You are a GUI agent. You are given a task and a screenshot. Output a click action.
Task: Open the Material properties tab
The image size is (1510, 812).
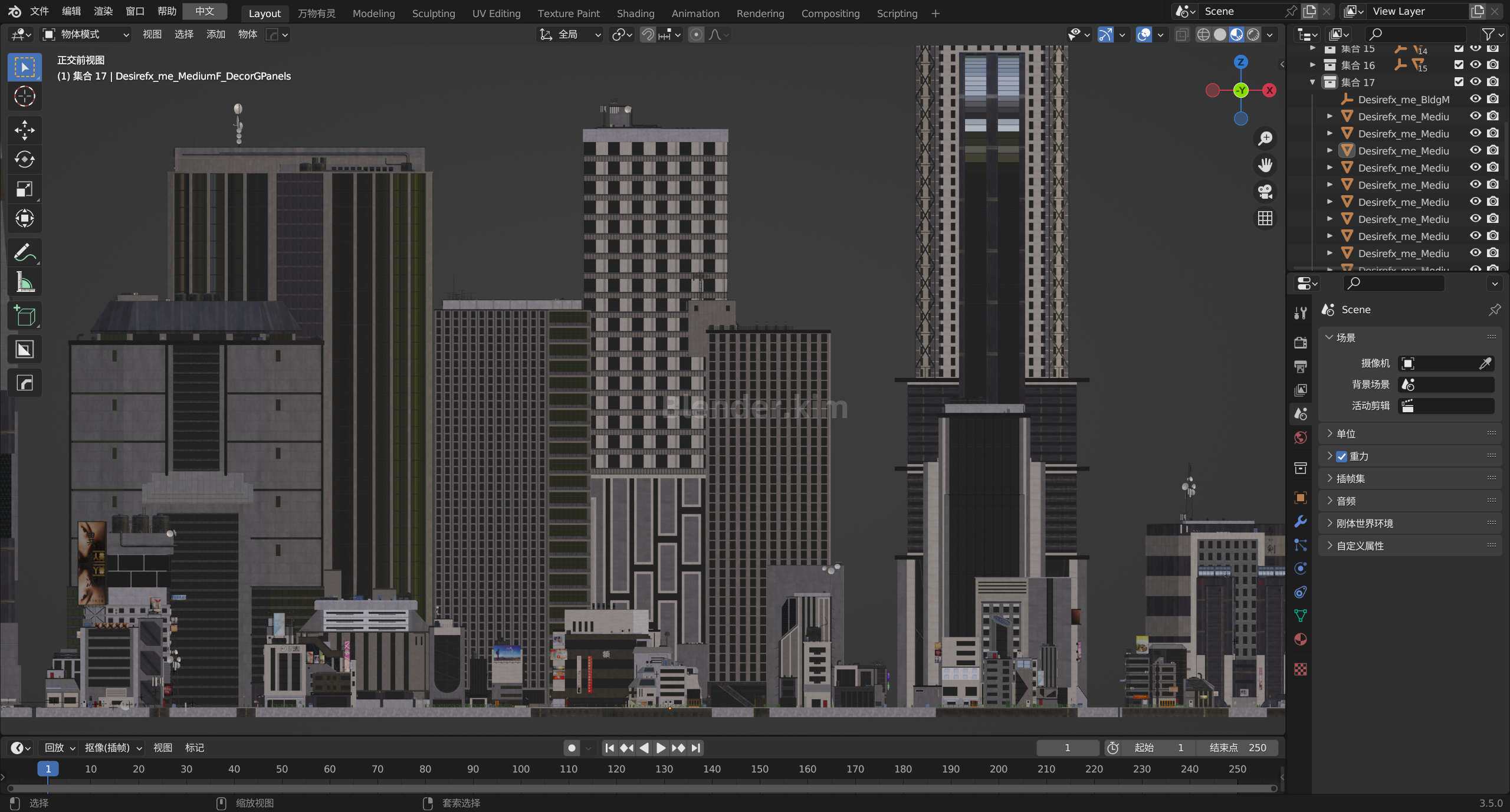pyautogui.click(x=1301, y=640)
